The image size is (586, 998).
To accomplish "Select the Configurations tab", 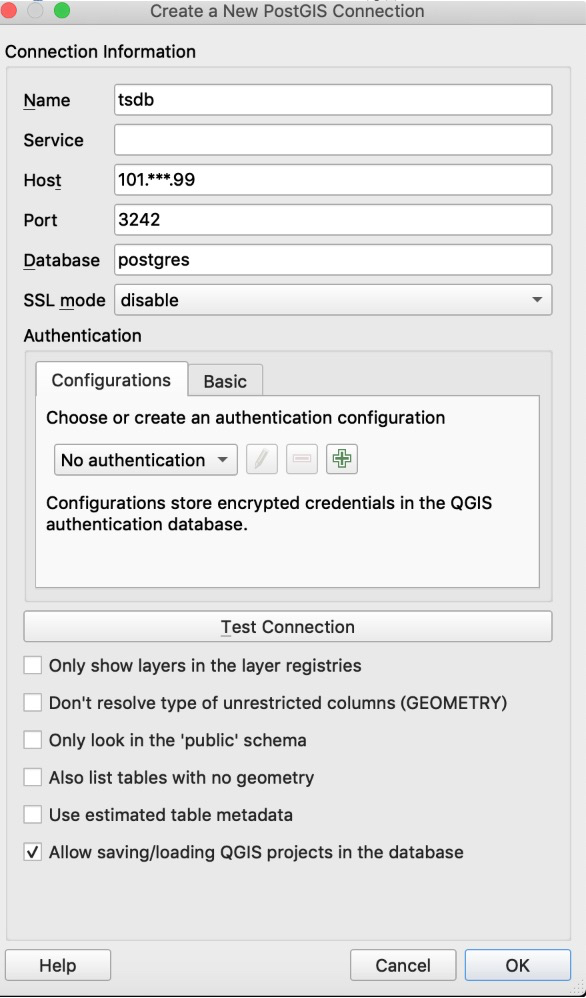I will (111, 380).
